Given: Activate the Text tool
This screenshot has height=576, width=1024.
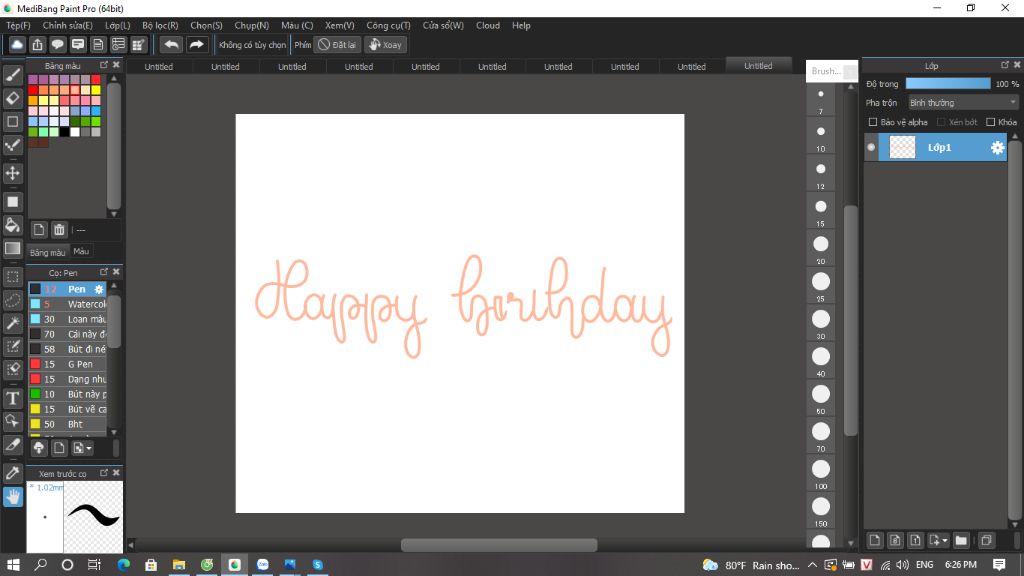Looking at the screenshot, I should [13, 398].
